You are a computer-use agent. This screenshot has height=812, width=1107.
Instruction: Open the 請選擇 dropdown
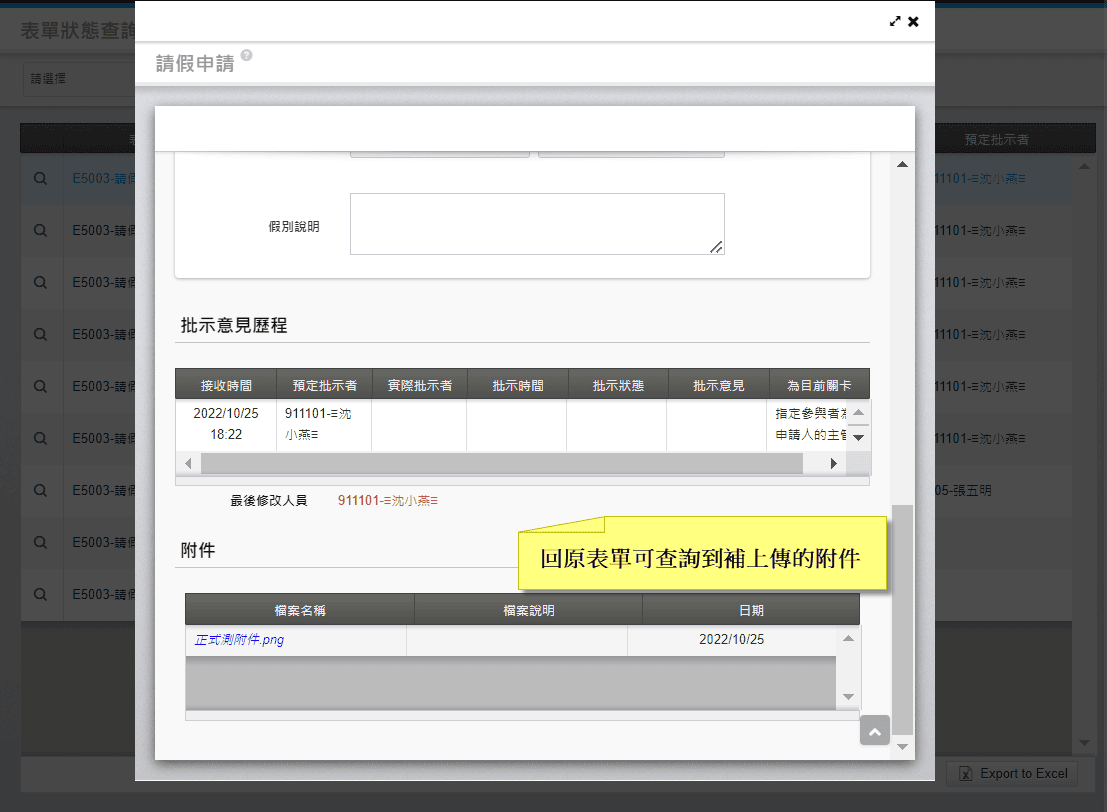click(x=75, y=79)
